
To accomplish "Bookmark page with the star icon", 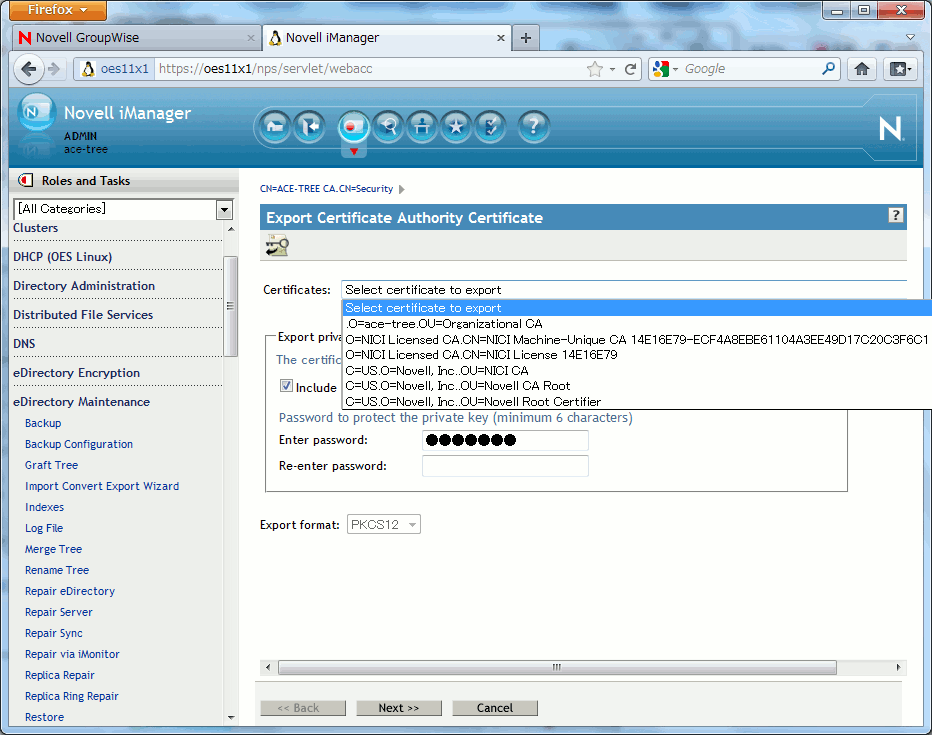I will pyautogui.click(x=594, y=69).
